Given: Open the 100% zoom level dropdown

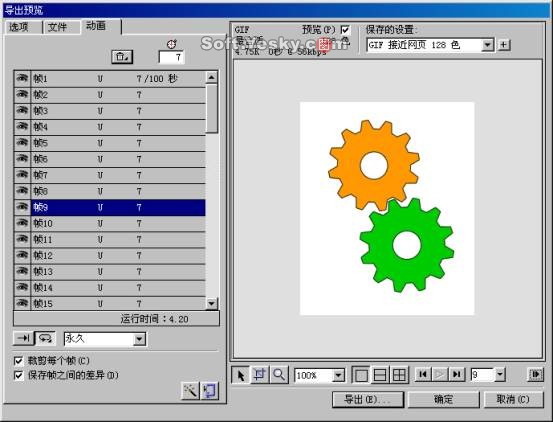Looking at the screenshot, I should (x=338, y=375).
